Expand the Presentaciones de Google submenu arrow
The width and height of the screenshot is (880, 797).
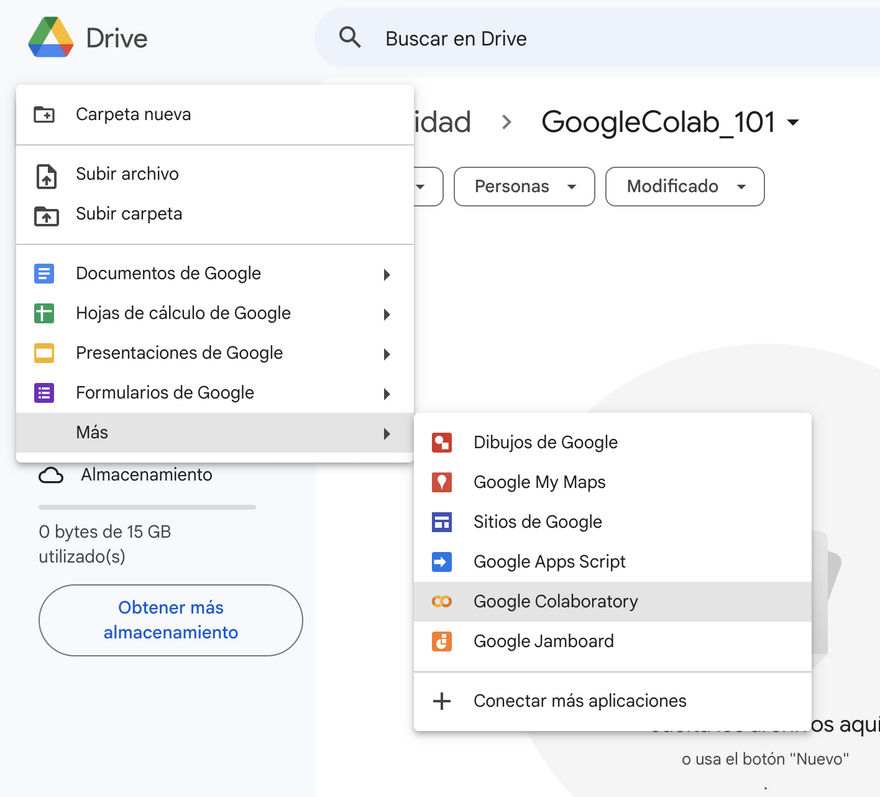click(x=387, y=354)
